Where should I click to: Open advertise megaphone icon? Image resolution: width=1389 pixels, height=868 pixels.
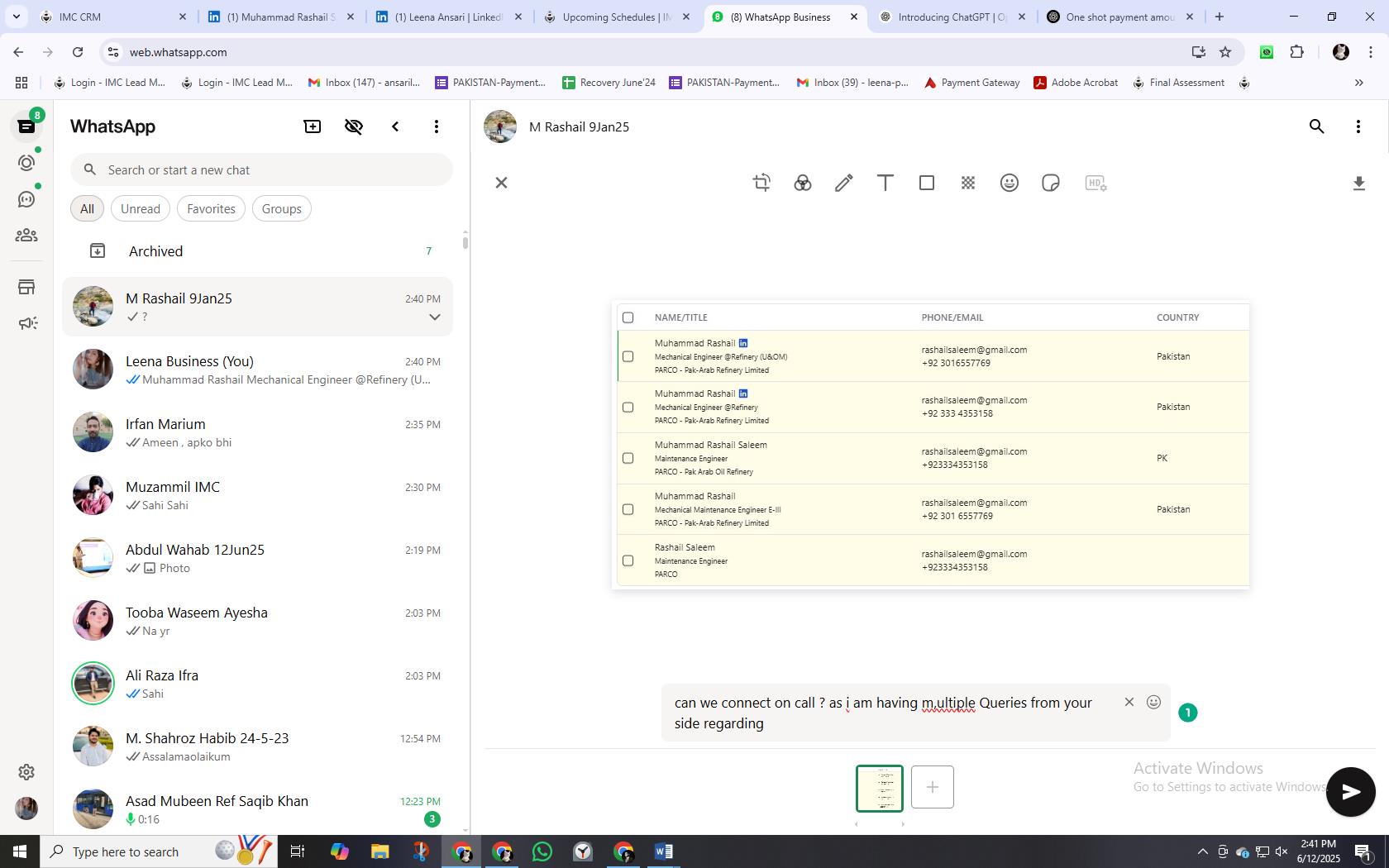pyautogui.click(x=26, y=323)
